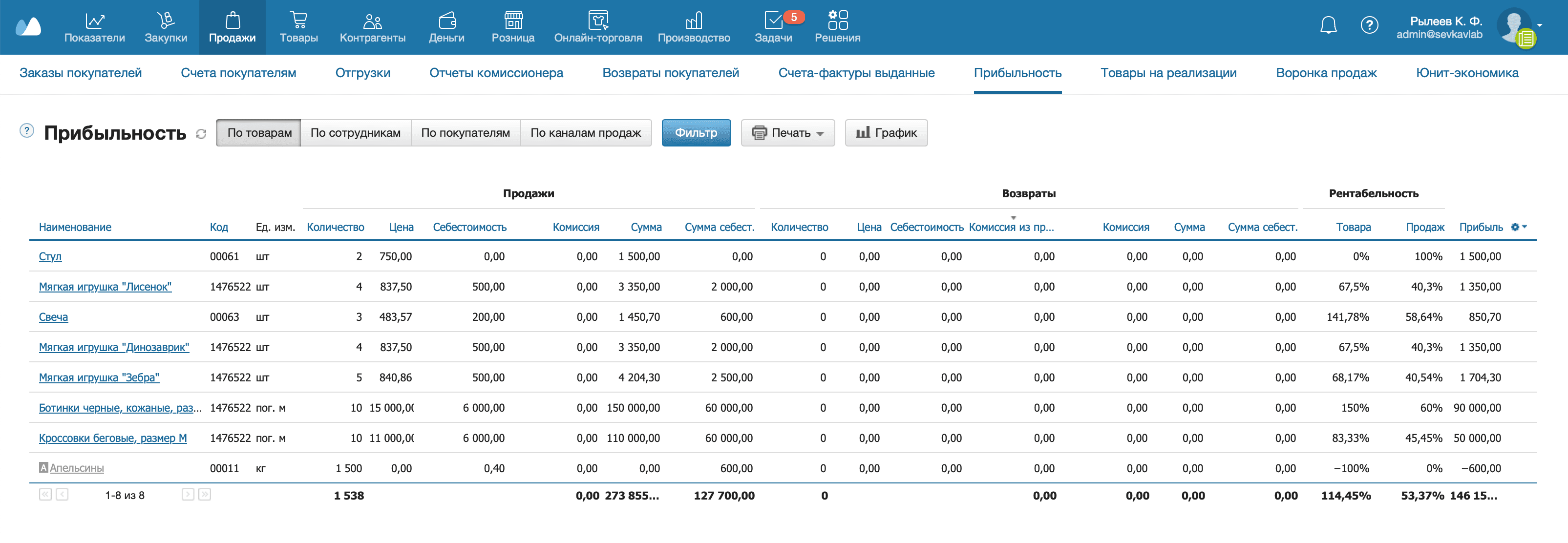Switch report view to По сотрудникам
The width and height of the screenshot is (1568, 543).
[356, 133]
